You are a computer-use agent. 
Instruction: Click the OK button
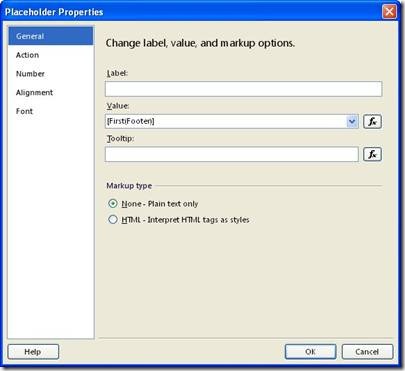pos(310,352)
